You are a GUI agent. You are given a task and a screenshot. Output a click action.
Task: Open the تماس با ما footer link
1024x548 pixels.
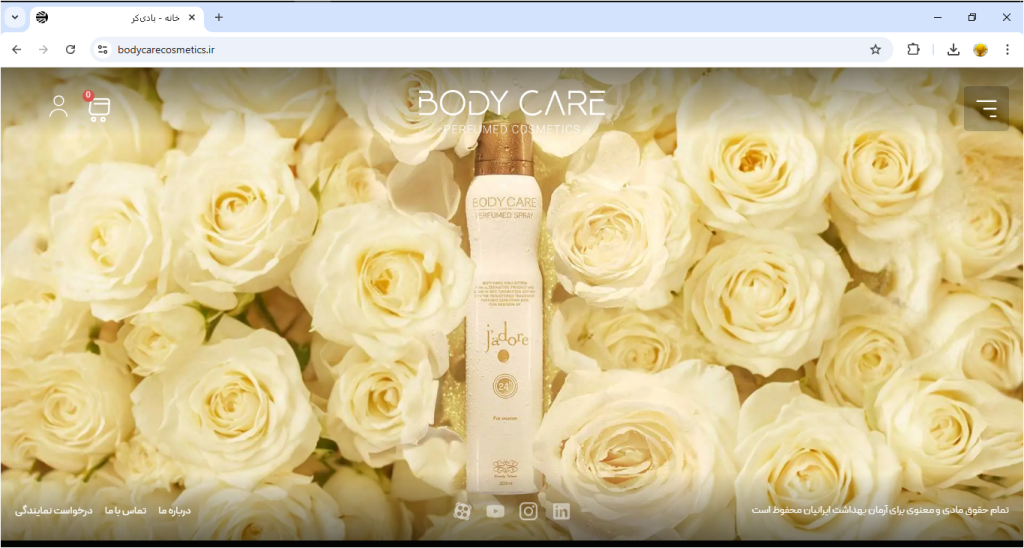[125, 511]
